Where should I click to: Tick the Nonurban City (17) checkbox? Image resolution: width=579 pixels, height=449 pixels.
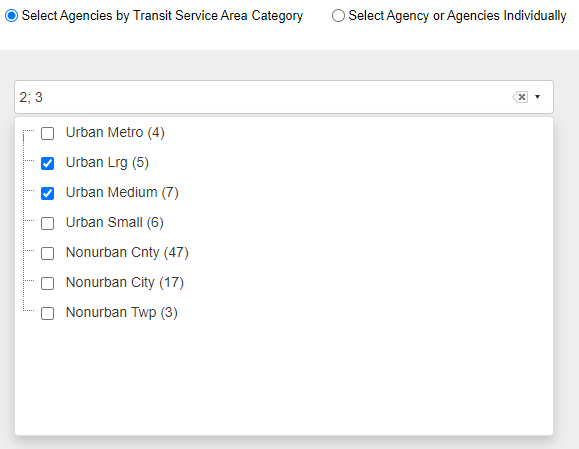47,283
